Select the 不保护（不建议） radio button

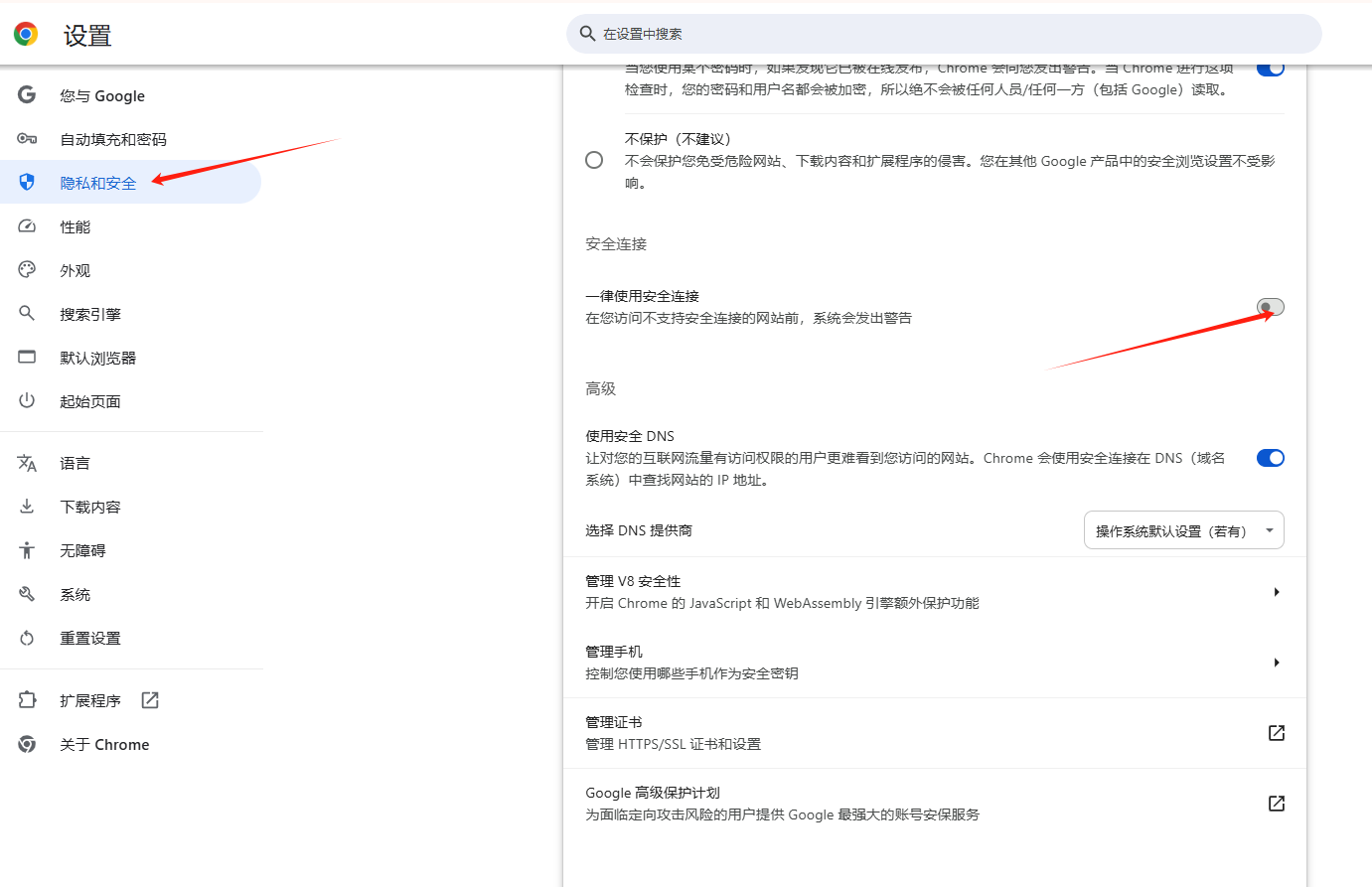(x=594, y=160)
